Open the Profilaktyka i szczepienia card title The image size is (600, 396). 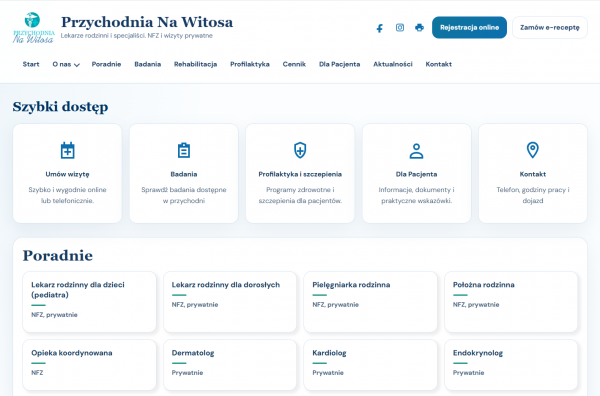click(300, 174)
